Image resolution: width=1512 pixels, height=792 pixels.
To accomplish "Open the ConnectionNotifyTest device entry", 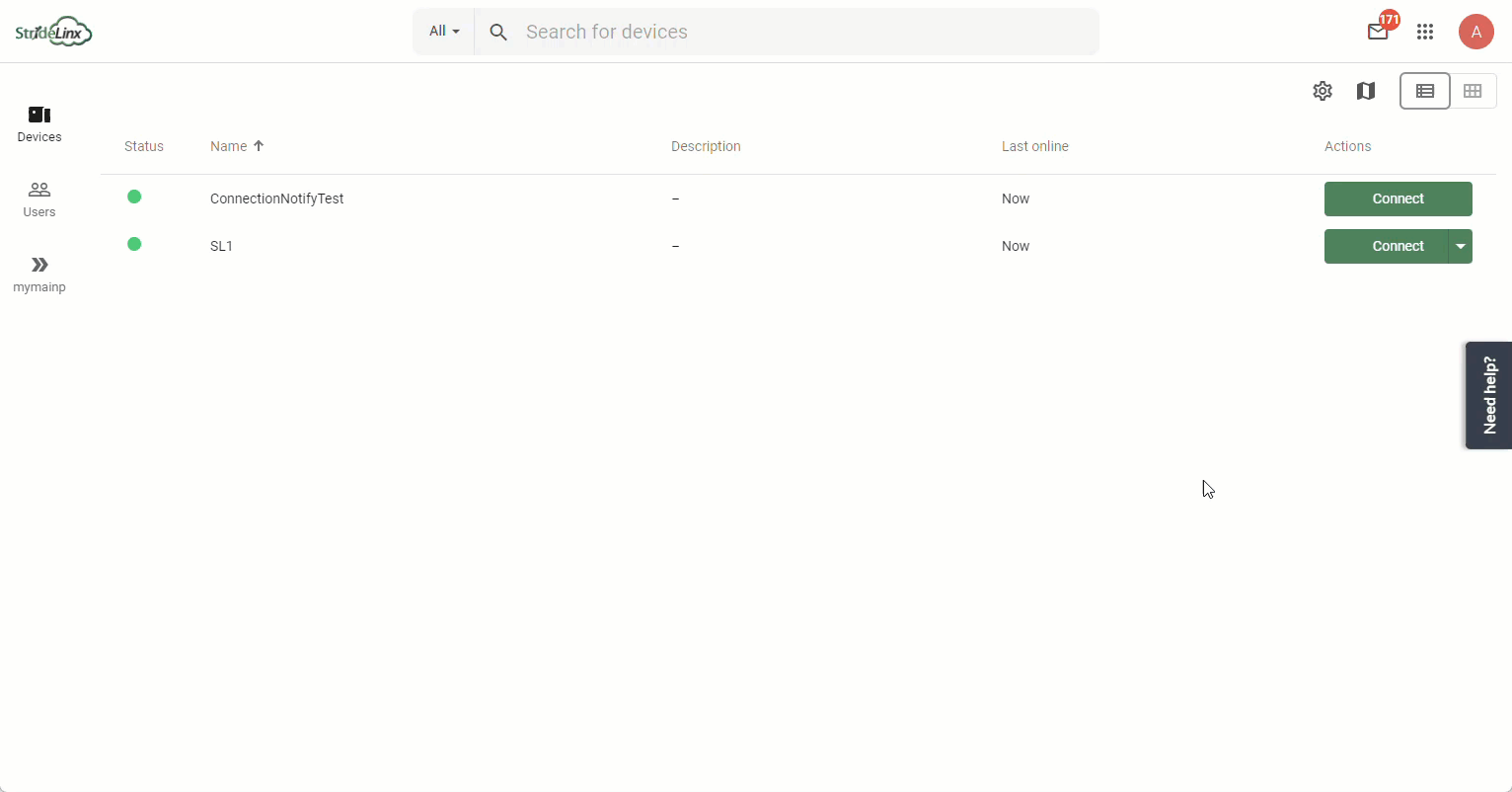I will point(276,198).
